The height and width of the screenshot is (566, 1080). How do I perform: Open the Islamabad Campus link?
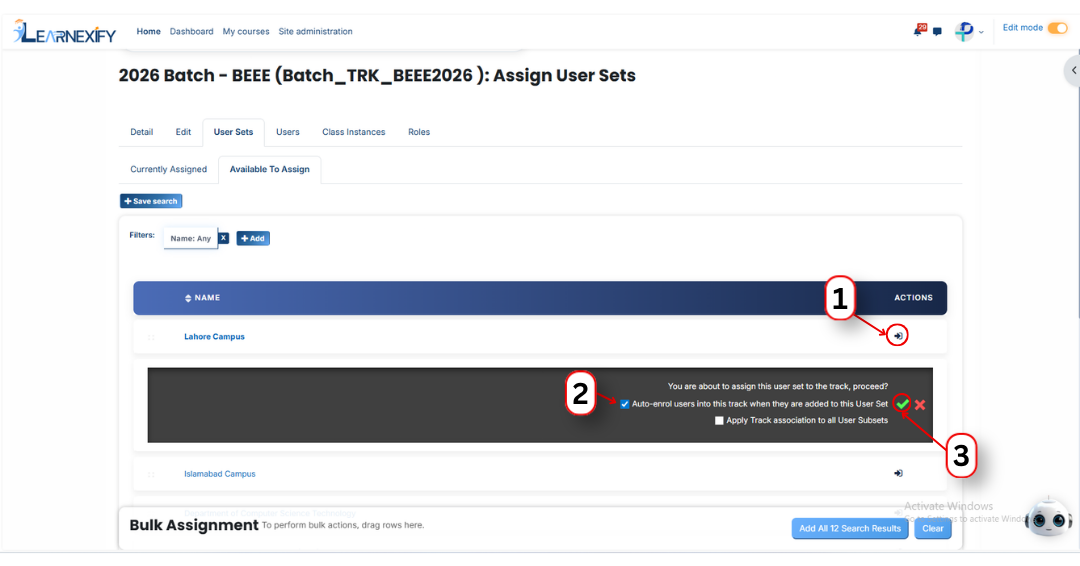220,474
